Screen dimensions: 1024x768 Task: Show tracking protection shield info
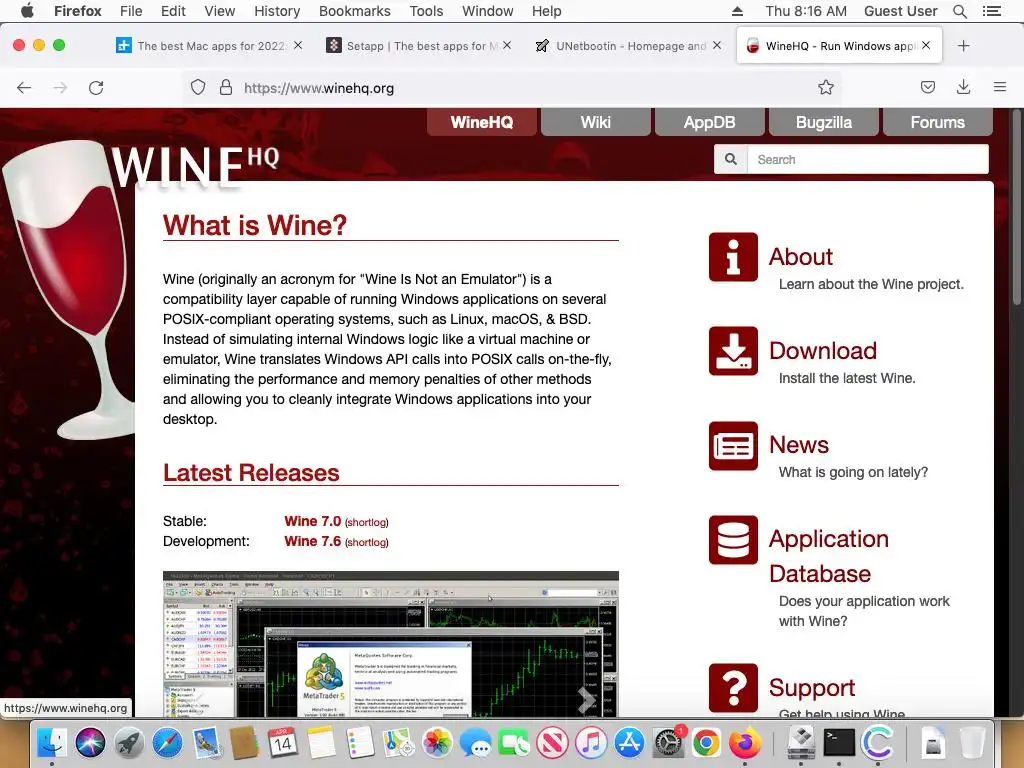tap(198, 88)
